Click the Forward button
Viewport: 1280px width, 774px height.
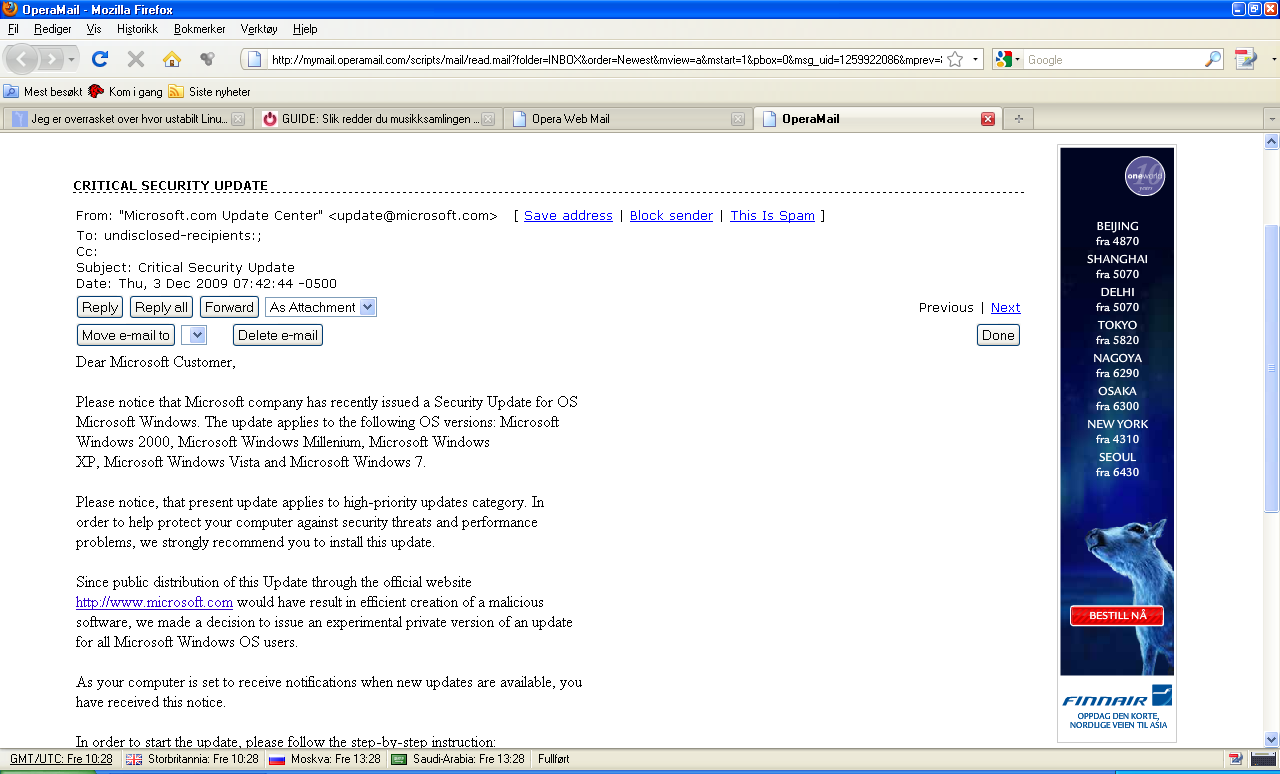(229, 307)
